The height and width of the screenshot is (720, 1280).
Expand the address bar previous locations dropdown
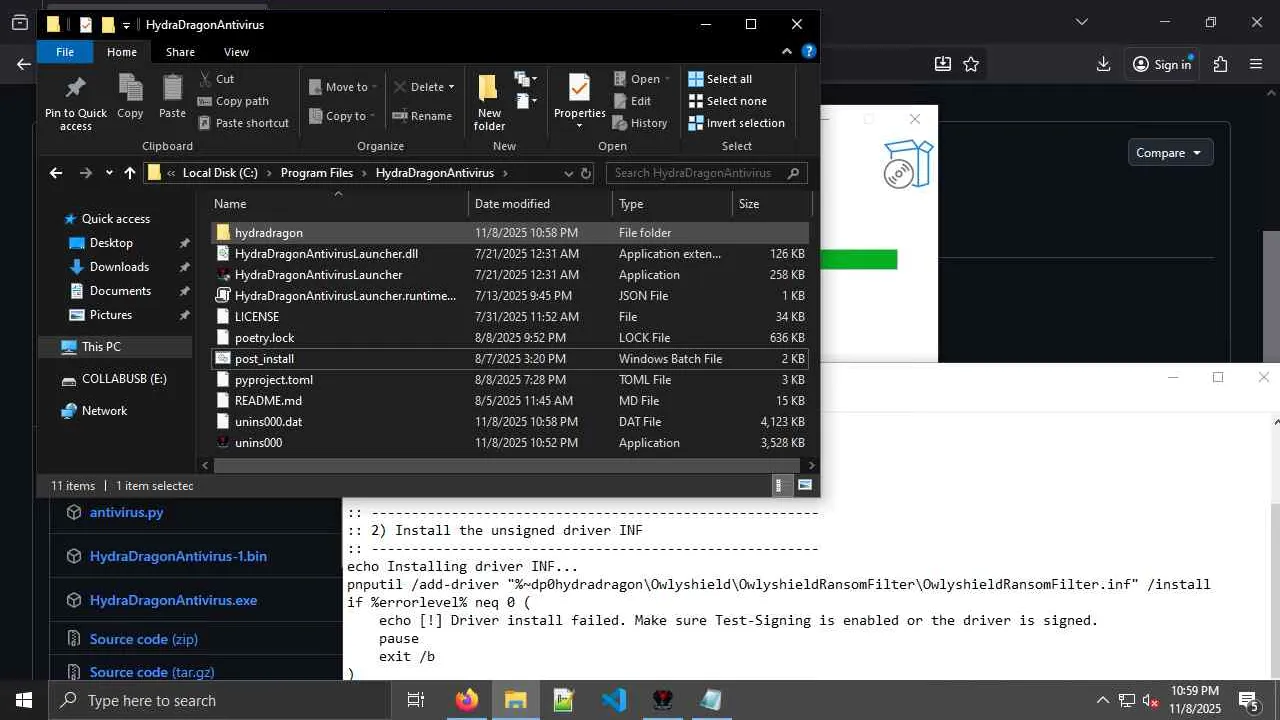(569, 173)
